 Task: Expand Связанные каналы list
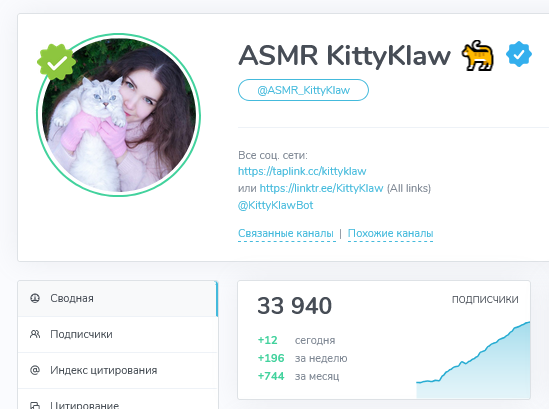(286, 233)
